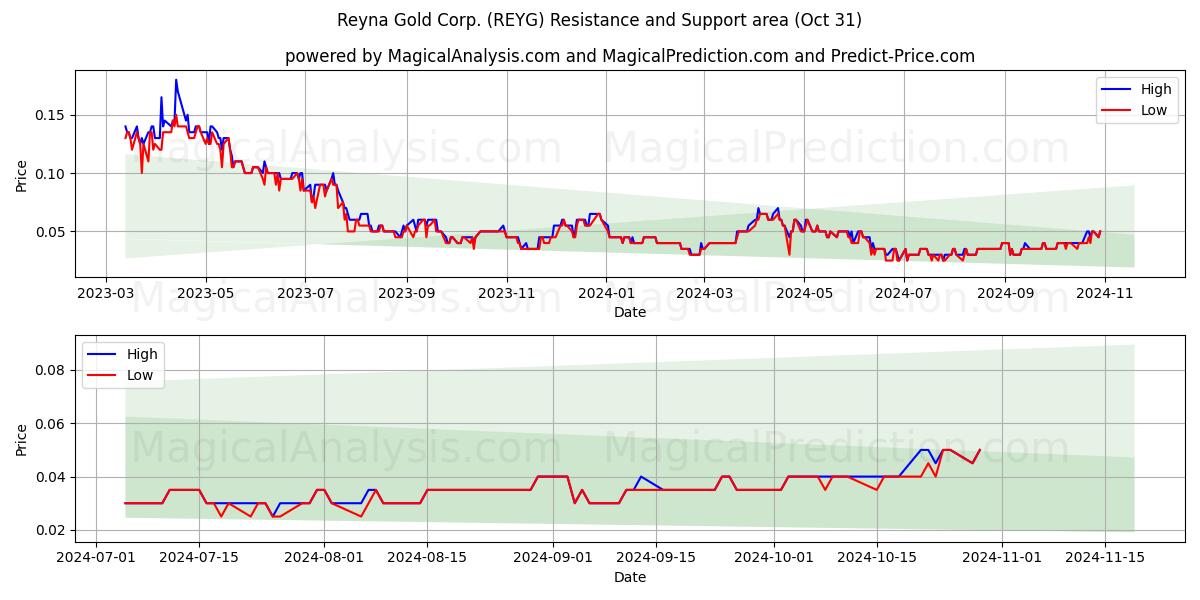Click the bottom chart 'Date' axis label

point(630,577)
